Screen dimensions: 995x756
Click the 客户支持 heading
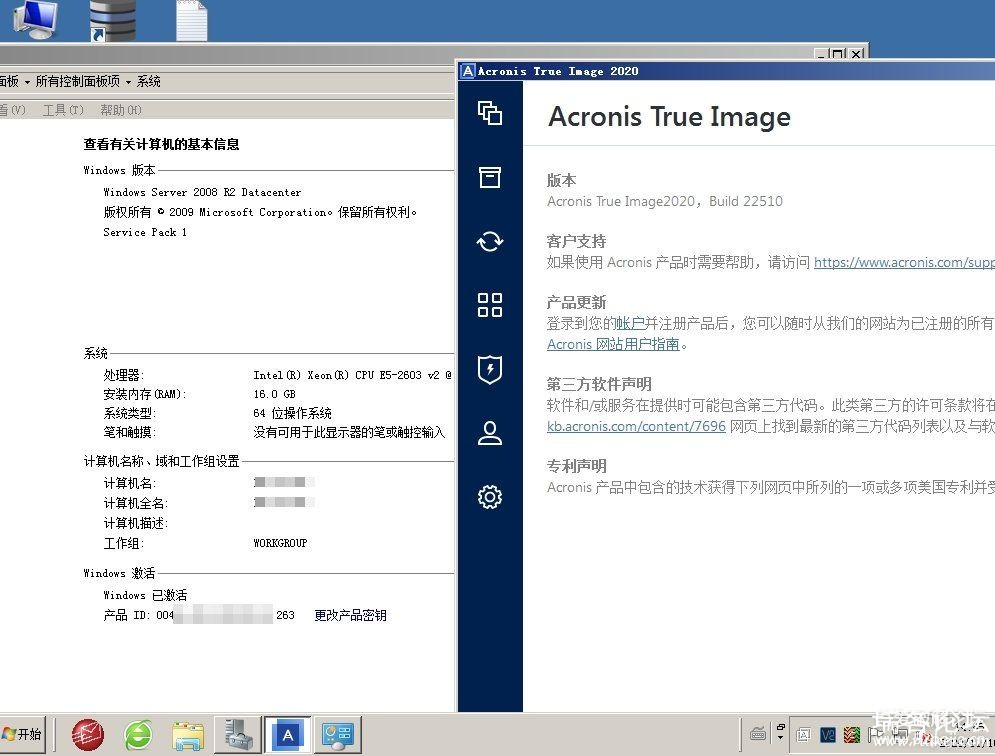point(576,241)
